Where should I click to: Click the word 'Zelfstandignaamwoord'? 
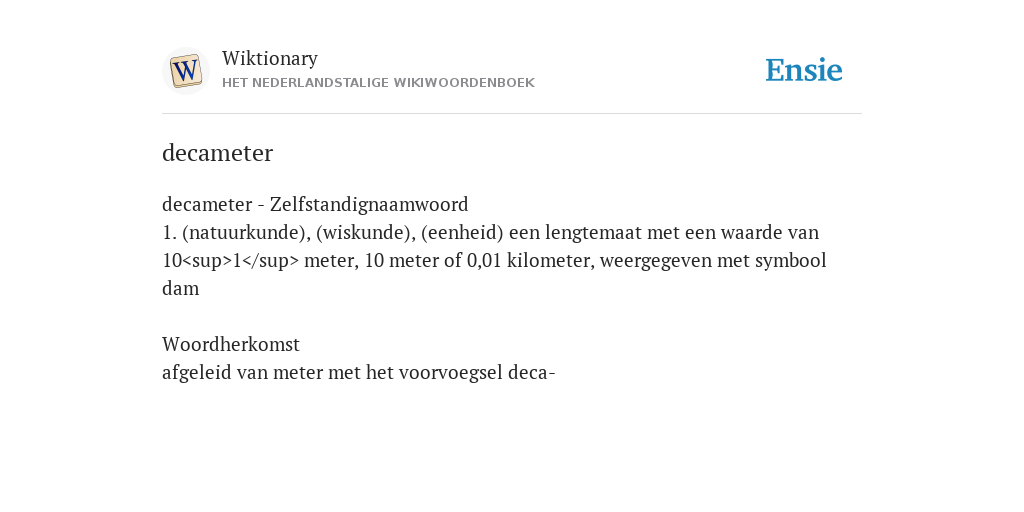click(x=369, y=204)
